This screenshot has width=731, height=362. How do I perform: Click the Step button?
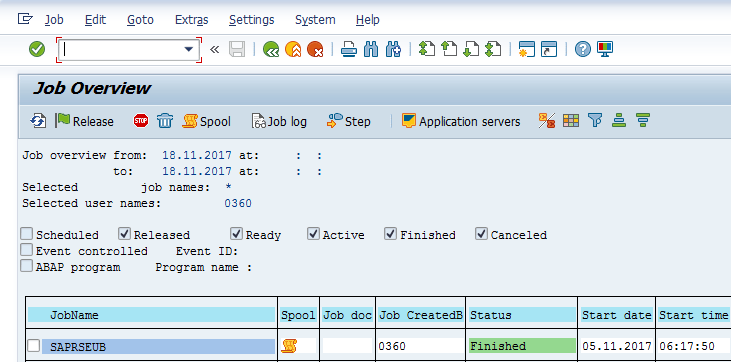click(x=349, y=121)
